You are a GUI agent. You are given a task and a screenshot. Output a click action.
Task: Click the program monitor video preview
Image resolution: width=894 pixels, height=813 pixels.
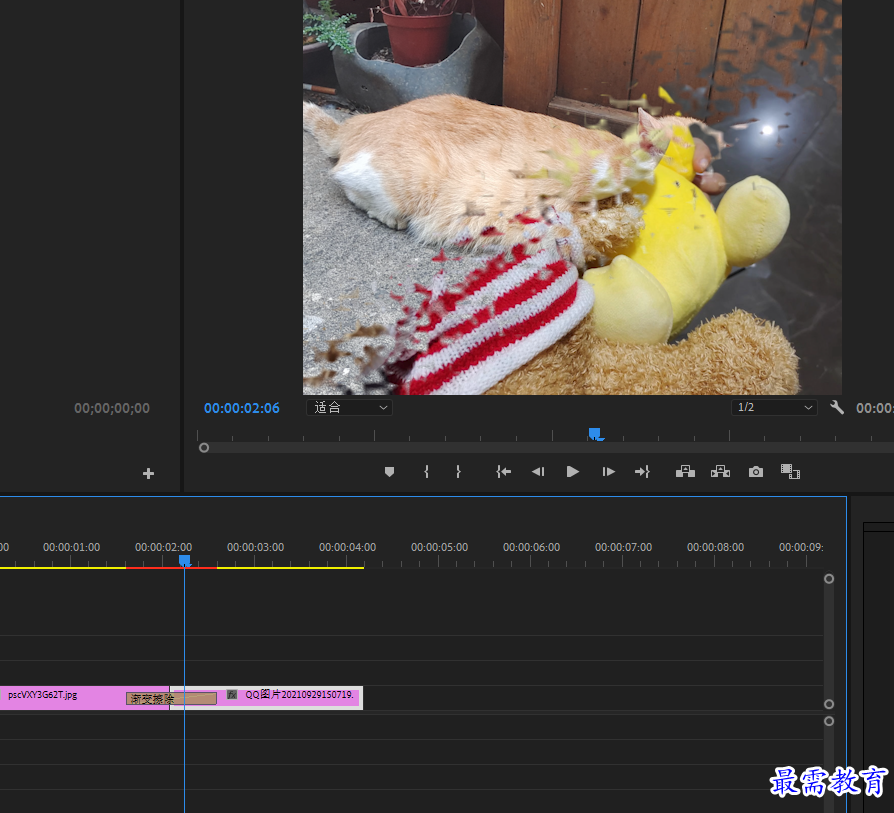(572, 197)
